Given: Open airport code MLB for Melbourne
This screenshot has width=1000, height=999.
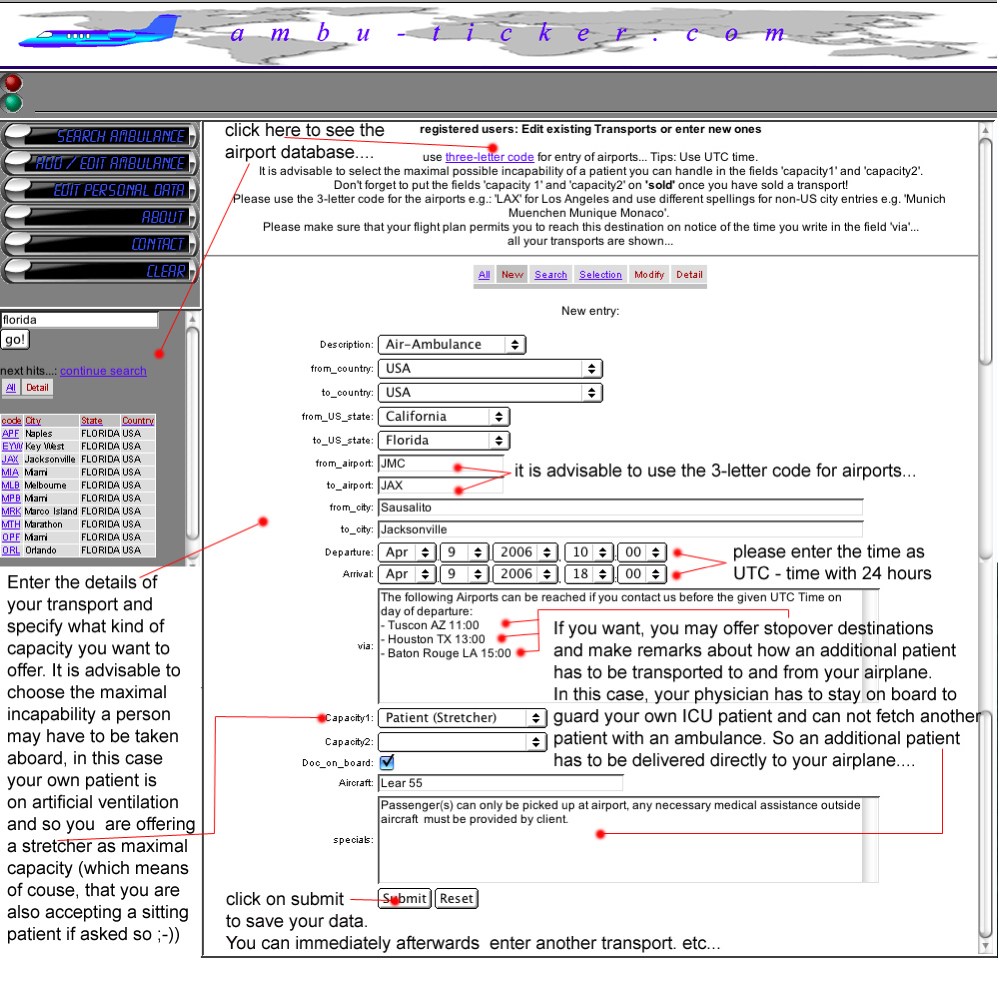Looking at the screenshot, I should coord(11,485).
